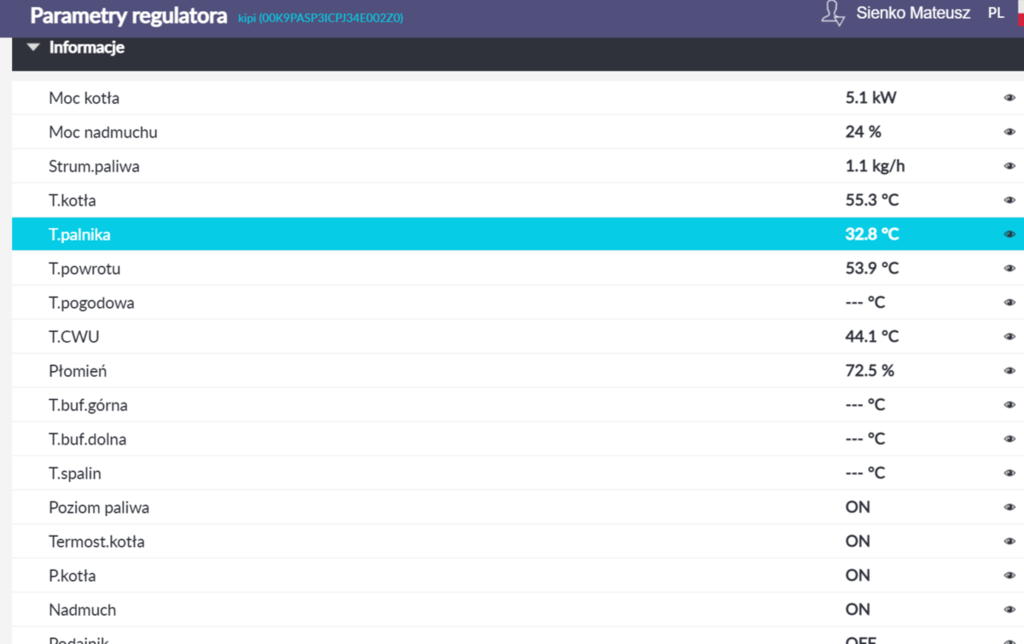Select the Termost.kotła row
The height and width of the screenshot is (644, 1024).
coord(96,541)
